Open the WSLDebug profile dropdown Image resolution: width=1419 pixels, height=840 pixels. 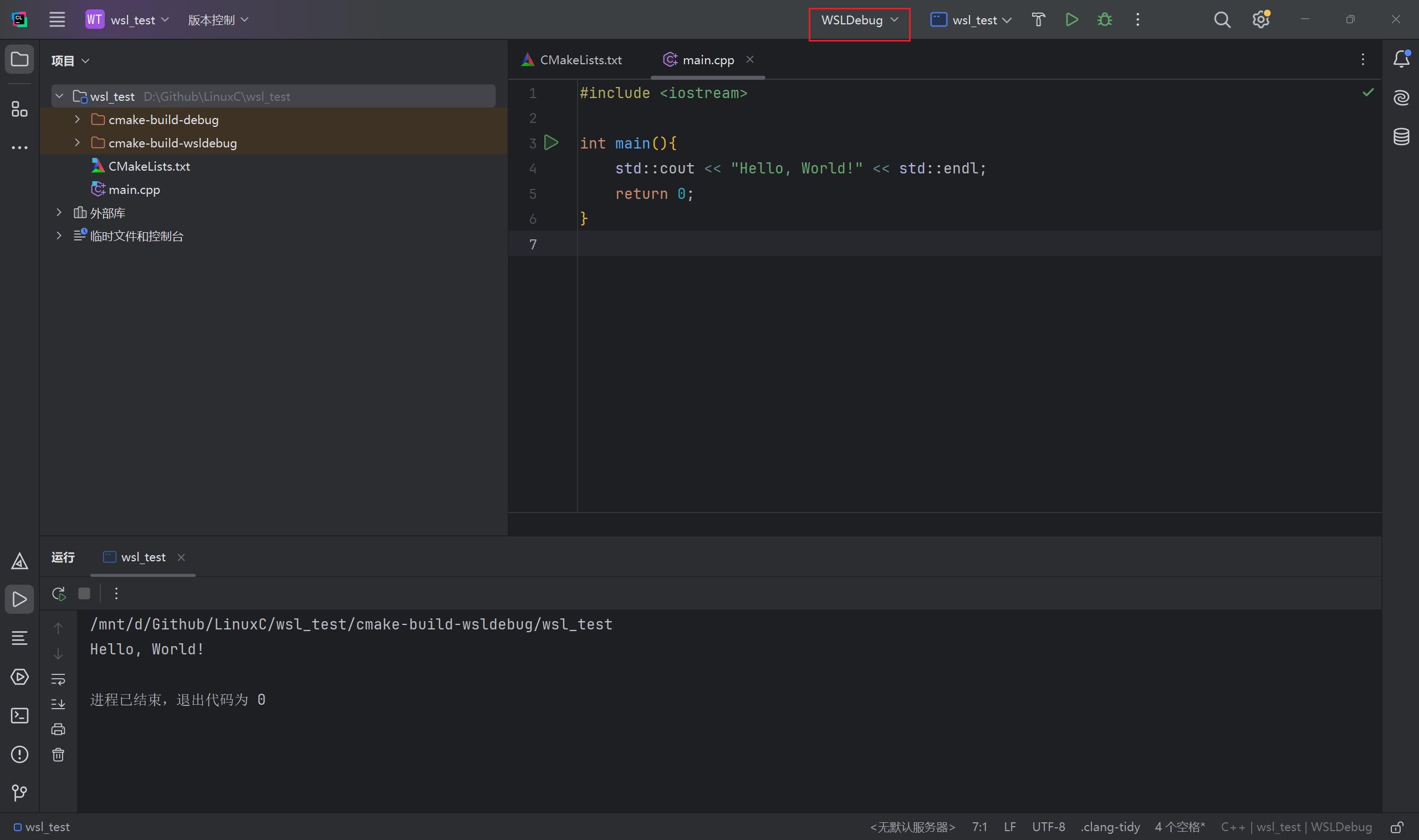859,21
